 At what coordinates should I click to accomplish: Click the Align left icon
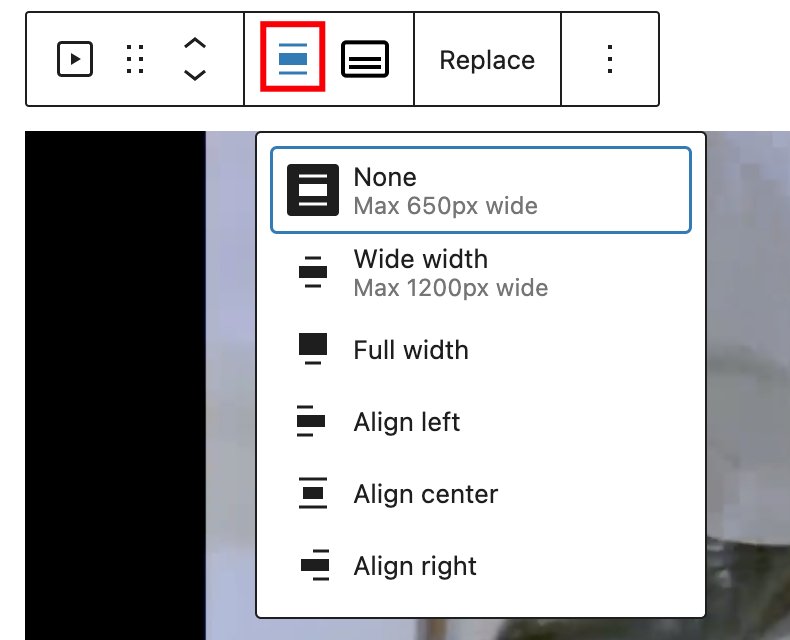(311, 421)
